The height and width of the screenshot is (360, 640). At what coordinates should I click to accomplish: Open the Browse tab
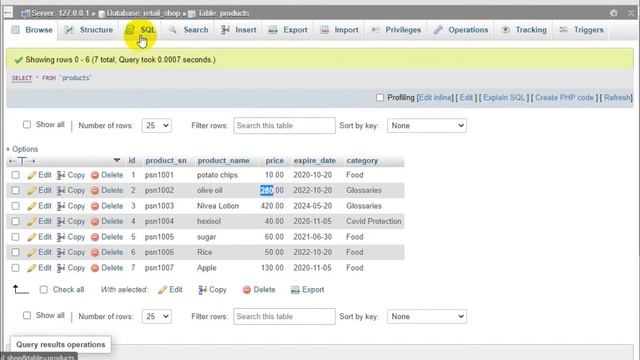pos(32,30)
